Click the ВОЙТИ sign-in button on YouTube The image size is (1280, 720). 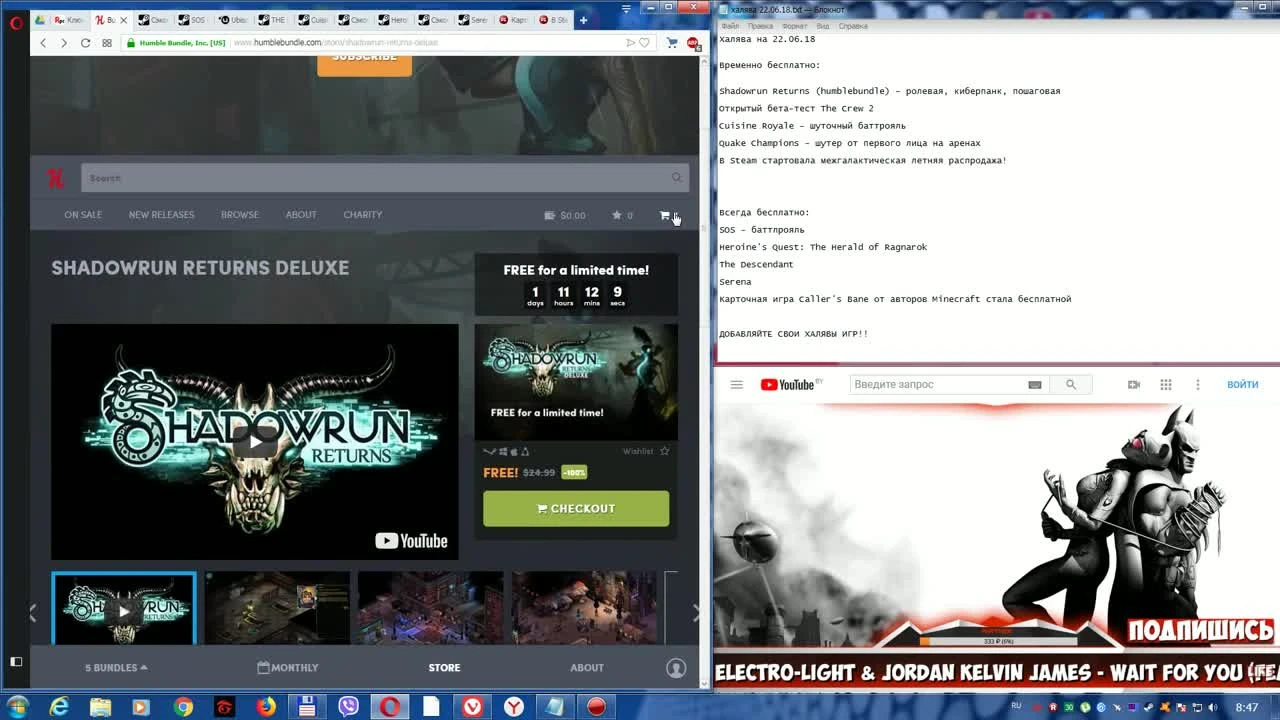pyautogui.click(x=1242, y=384)
